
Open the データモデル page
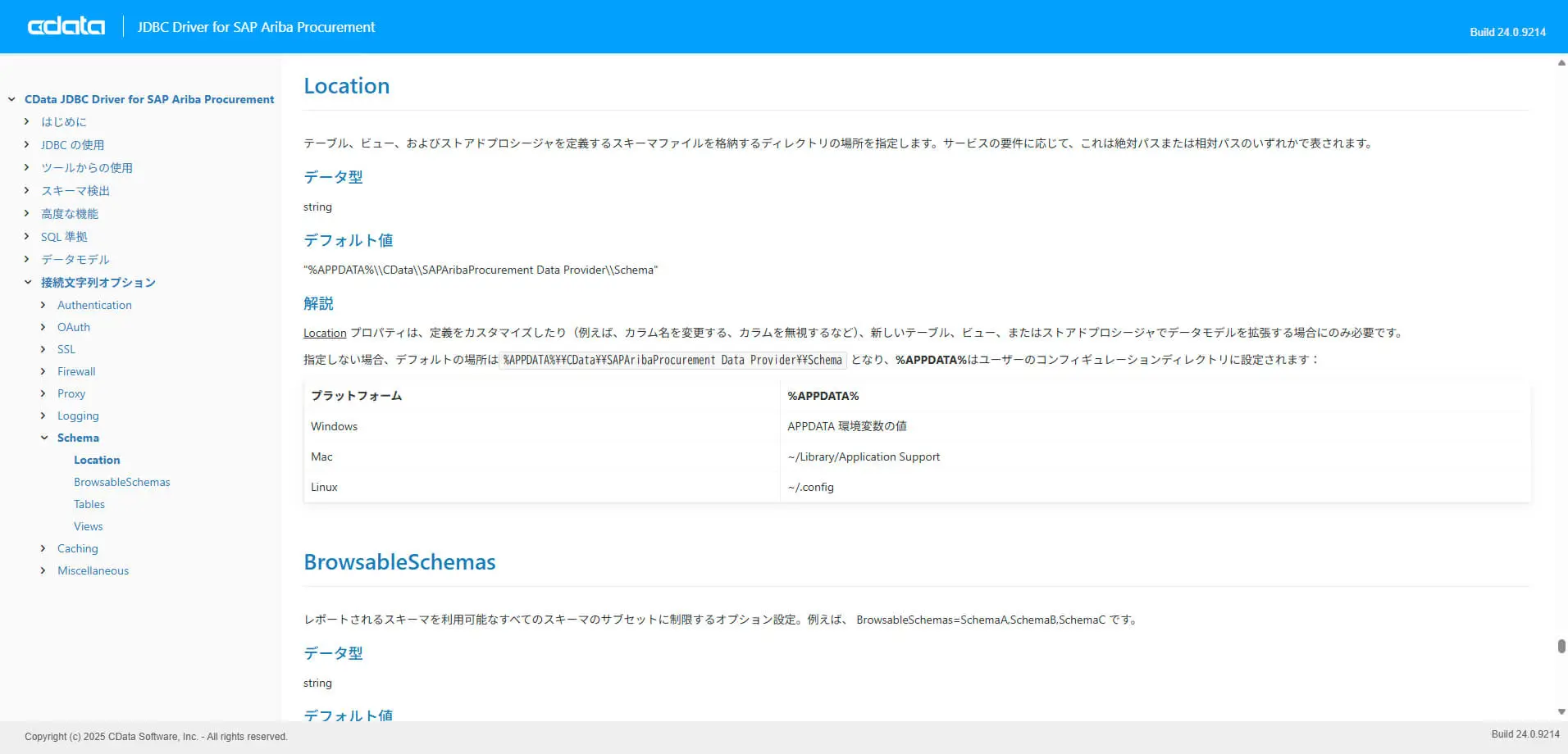click(x=75, y=259)
